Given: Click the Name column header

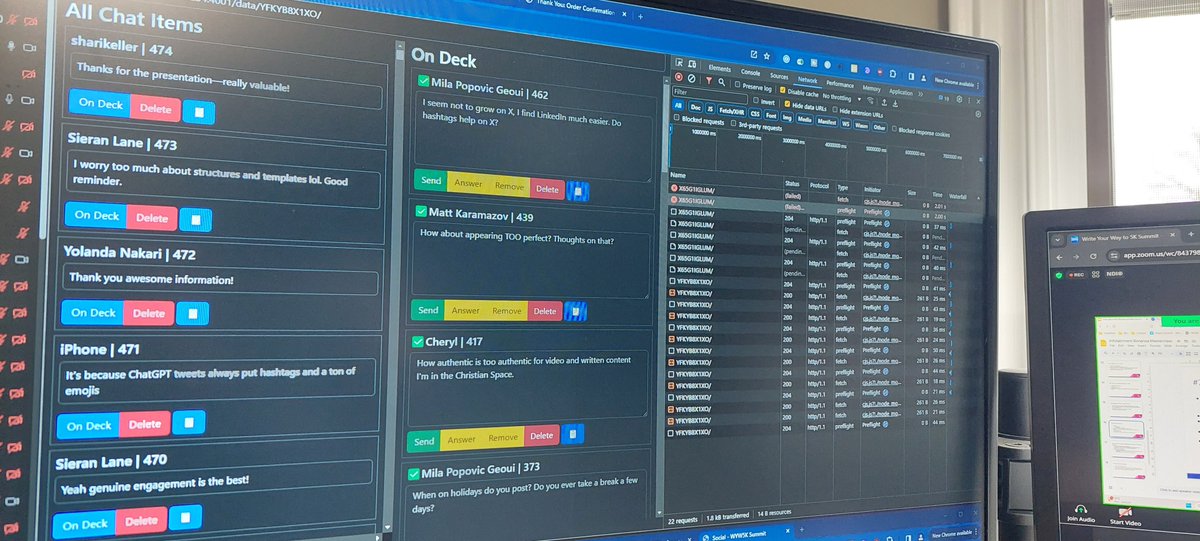Looking at the screenshot, I should click(x=679, y=174).
